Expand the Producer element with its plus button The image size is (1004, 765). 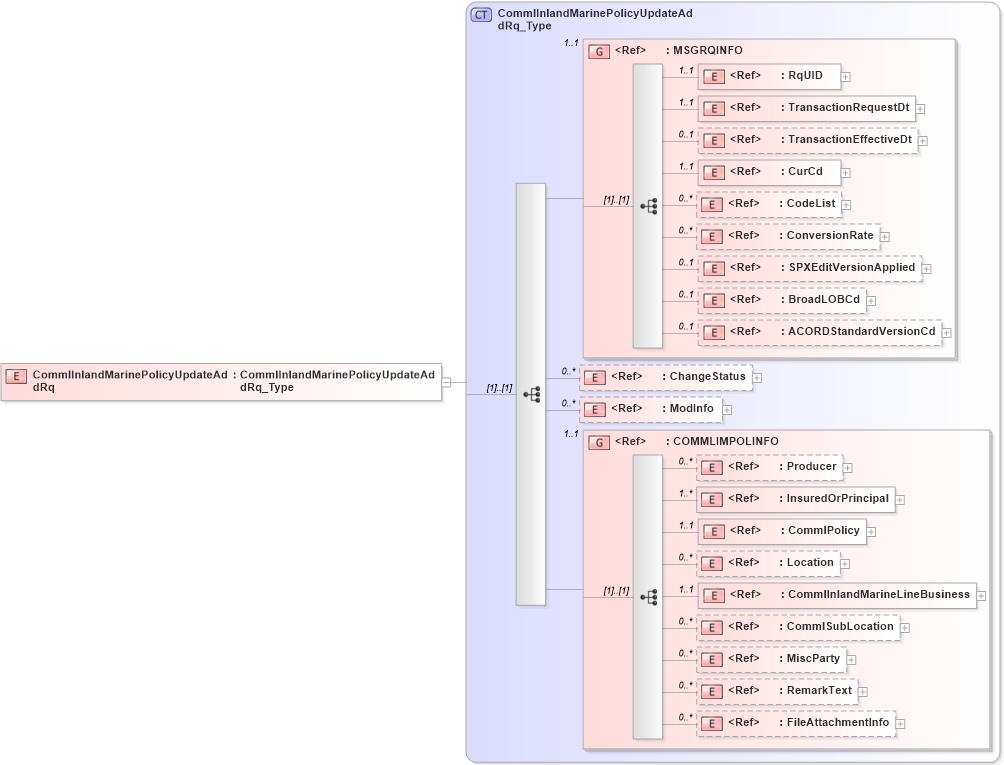click(847, 467)
